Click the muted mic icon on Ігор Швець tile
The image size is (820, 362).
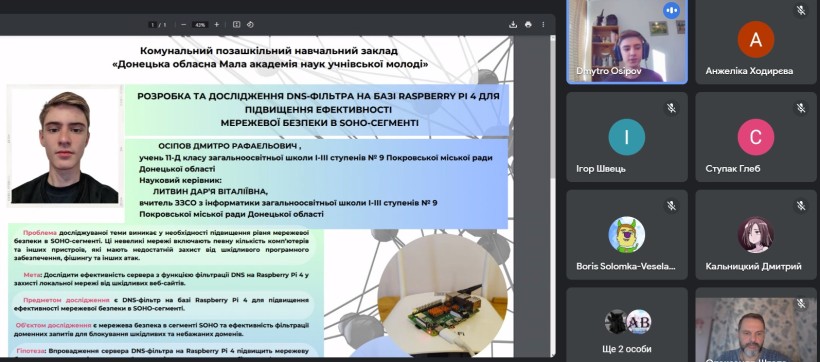[671, 108]
